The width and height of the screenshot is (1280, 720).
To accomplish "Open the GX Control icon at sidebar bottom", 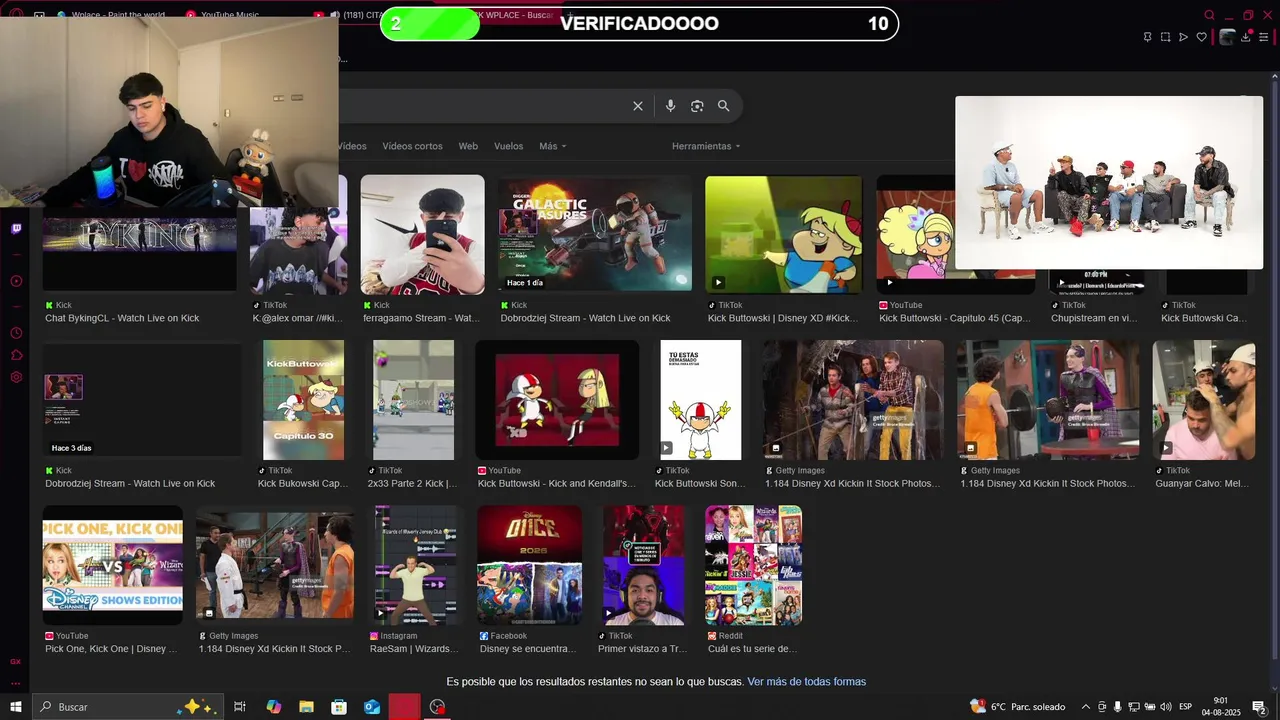I will (16, 661).
